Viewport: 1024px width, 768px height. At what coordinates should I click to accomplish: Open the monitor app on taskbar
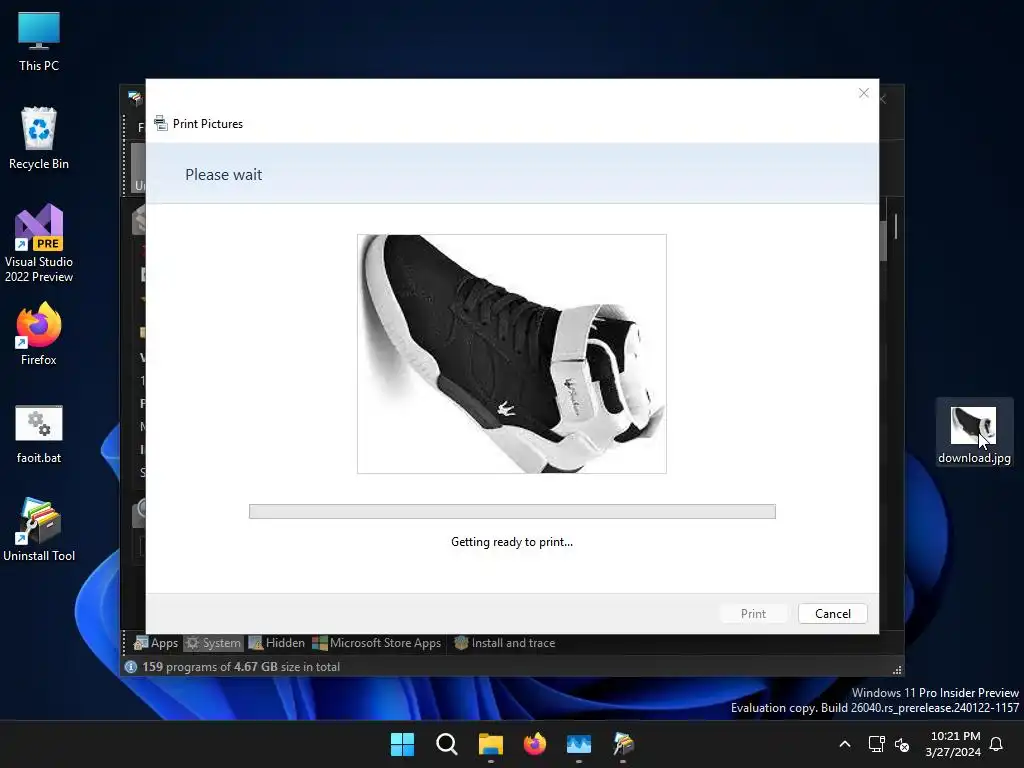pos(579,744)
